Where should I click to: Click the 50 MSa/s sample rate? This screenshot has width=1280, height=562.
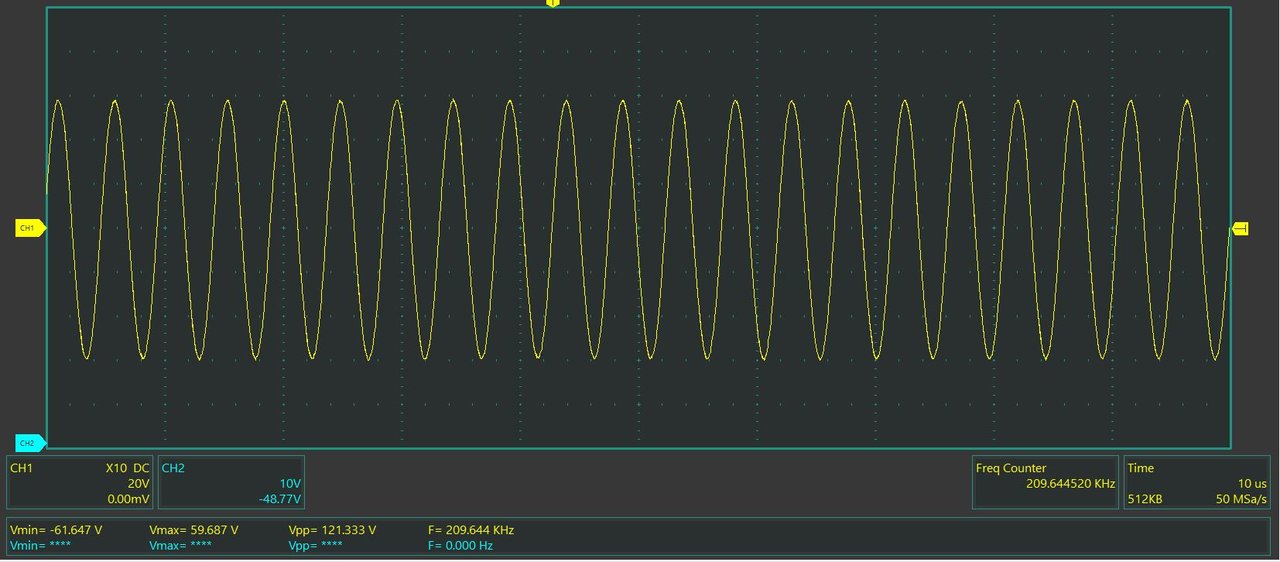[1241, 498]
